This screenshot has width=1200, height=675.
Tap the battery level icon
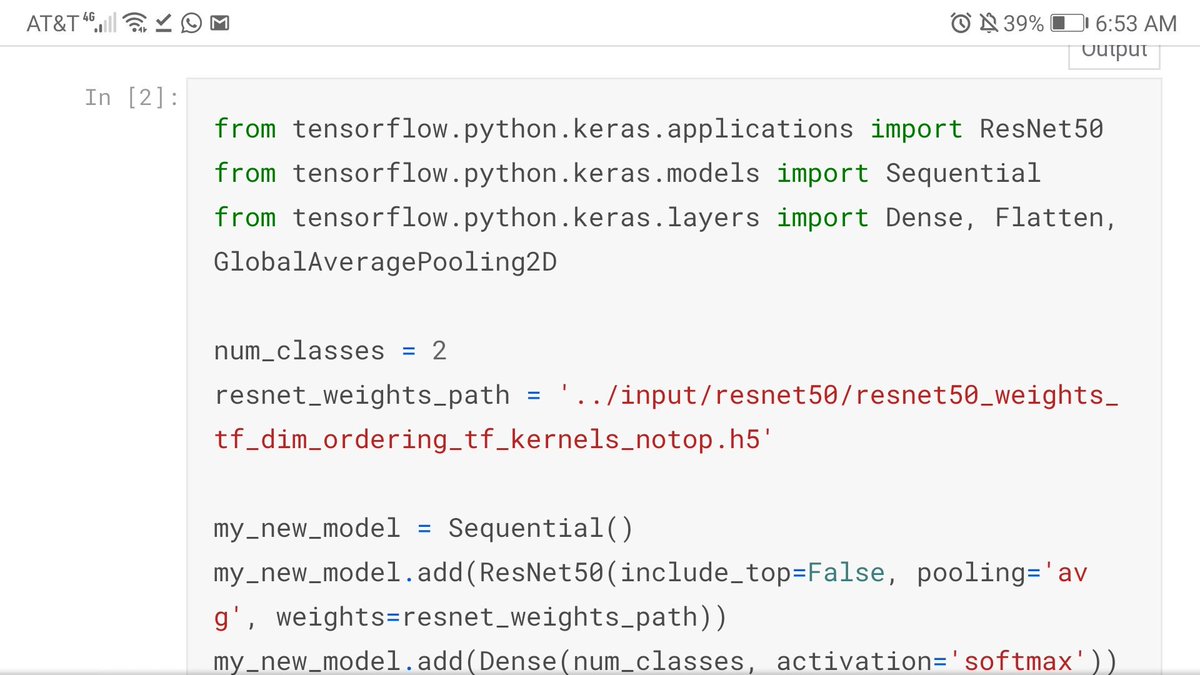coord(1069,23)
